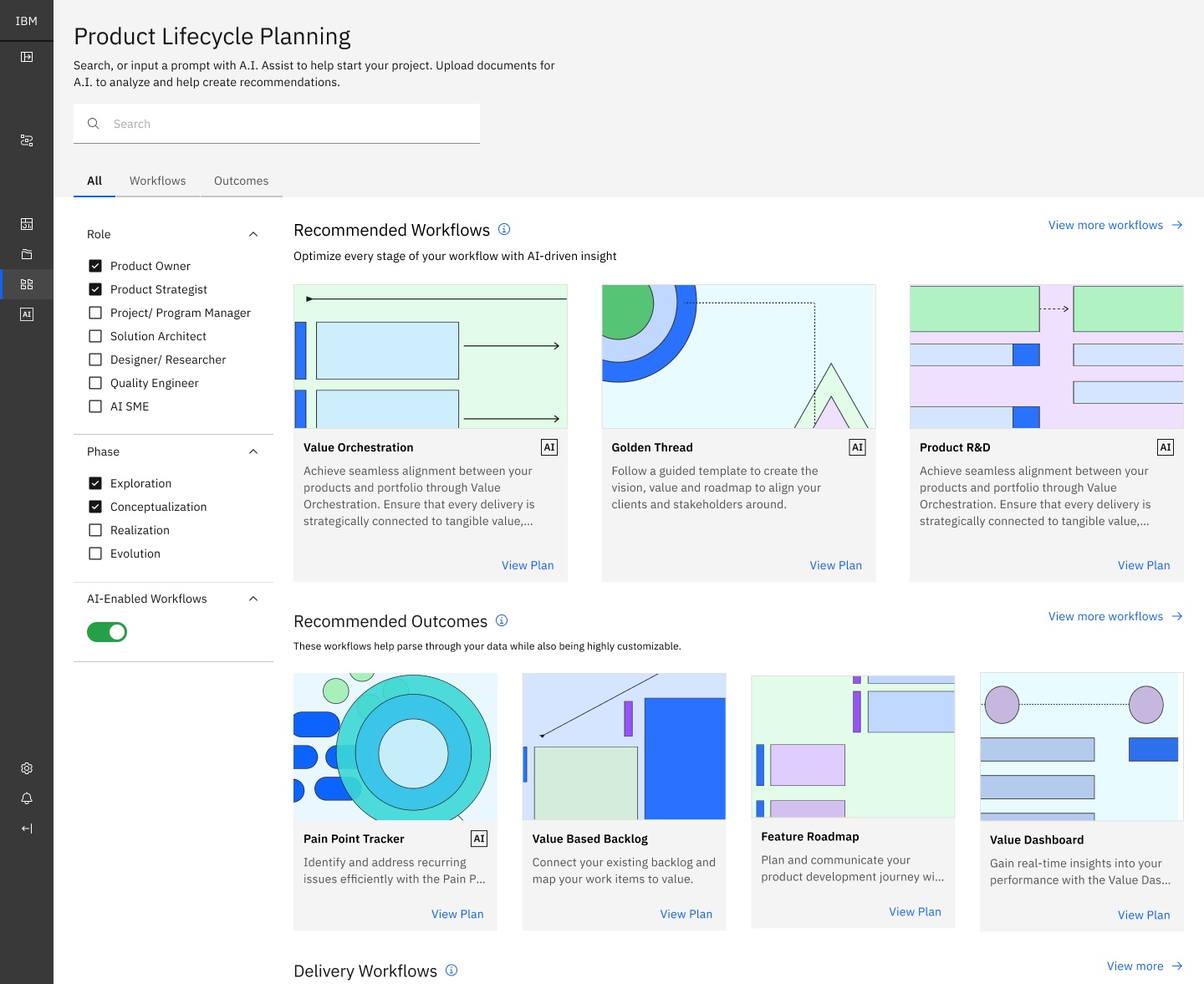Collapse the Role filter section

(x=253, y=234)
